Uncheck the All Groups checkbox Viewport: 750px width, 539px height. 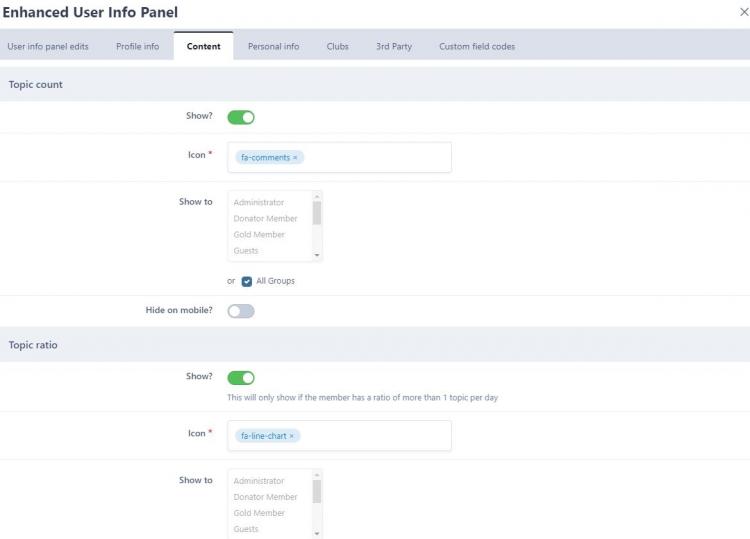[247, 281]
